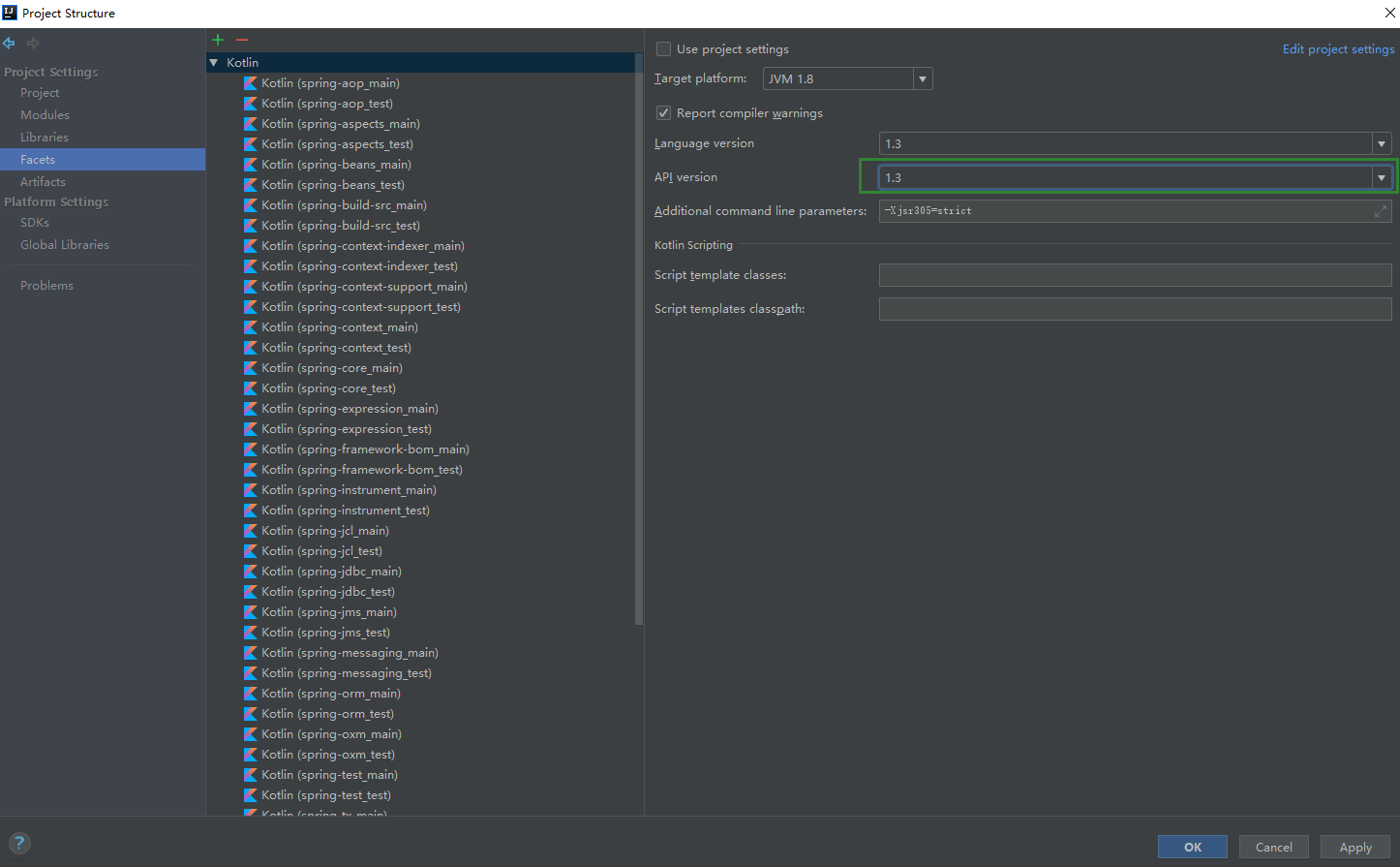Close the Project Structure dialog
This screenshot has height=867, width=1400.
1388,13
